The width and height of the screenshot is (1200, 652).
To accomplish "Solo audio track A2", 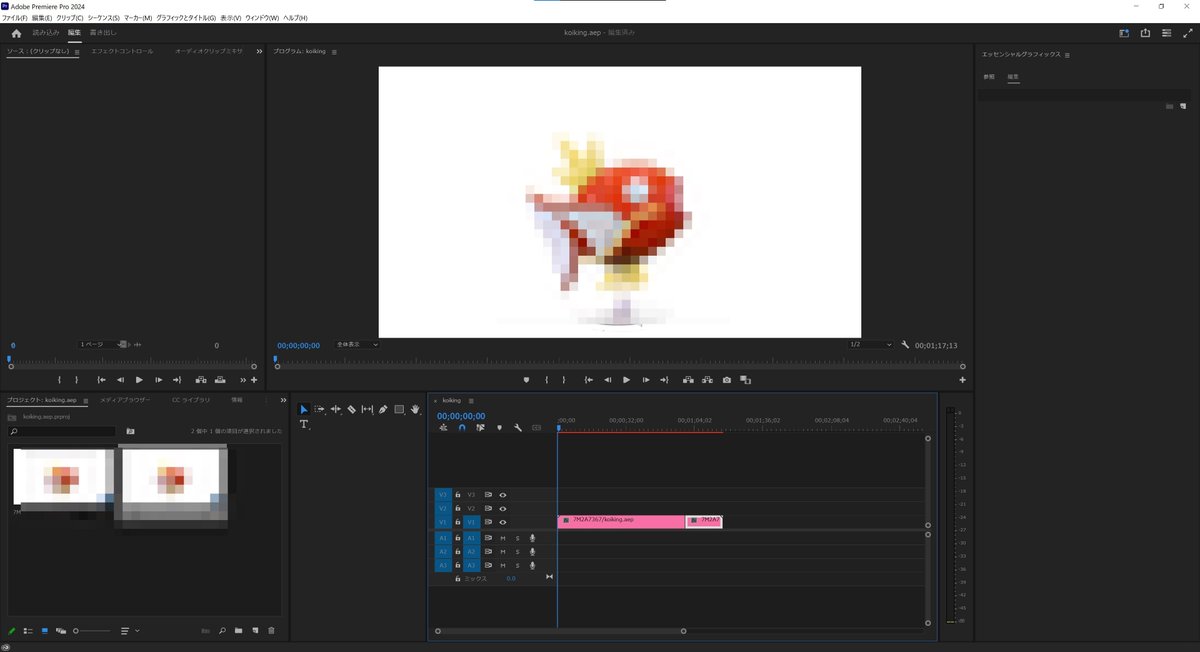I will tap(517, 551).
